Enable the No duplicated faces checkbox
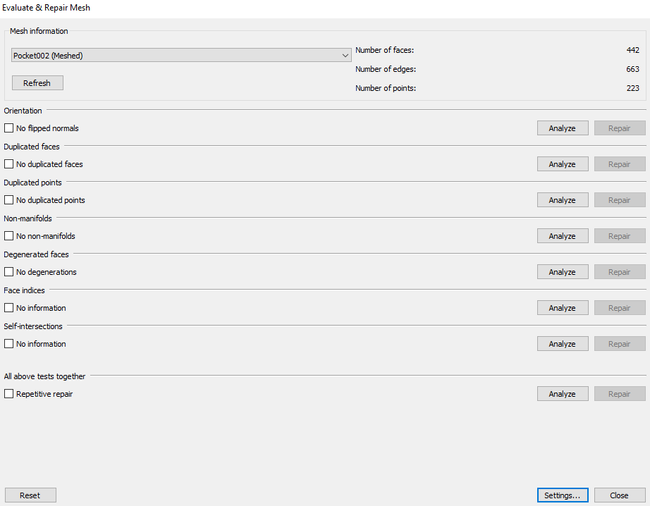Viewport: 650px width, 506px height. click(x=9, y=164)
